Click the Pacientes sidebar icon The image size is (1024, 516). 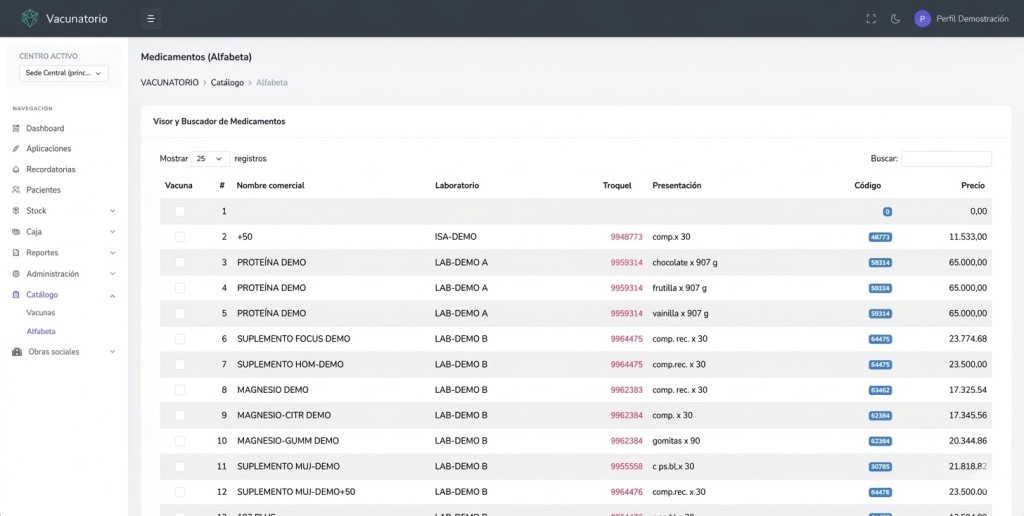click(16, 190)
